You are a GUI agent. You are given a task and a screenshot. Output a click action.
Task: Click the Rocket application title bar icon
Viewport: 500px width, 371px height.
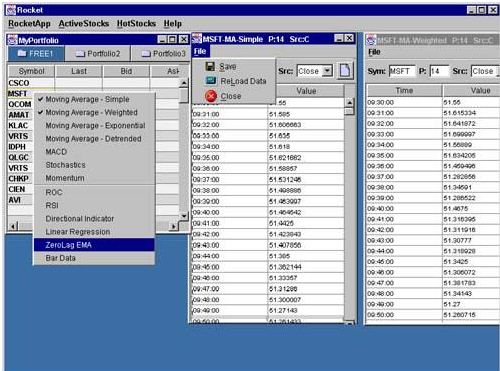click(11, 10)
